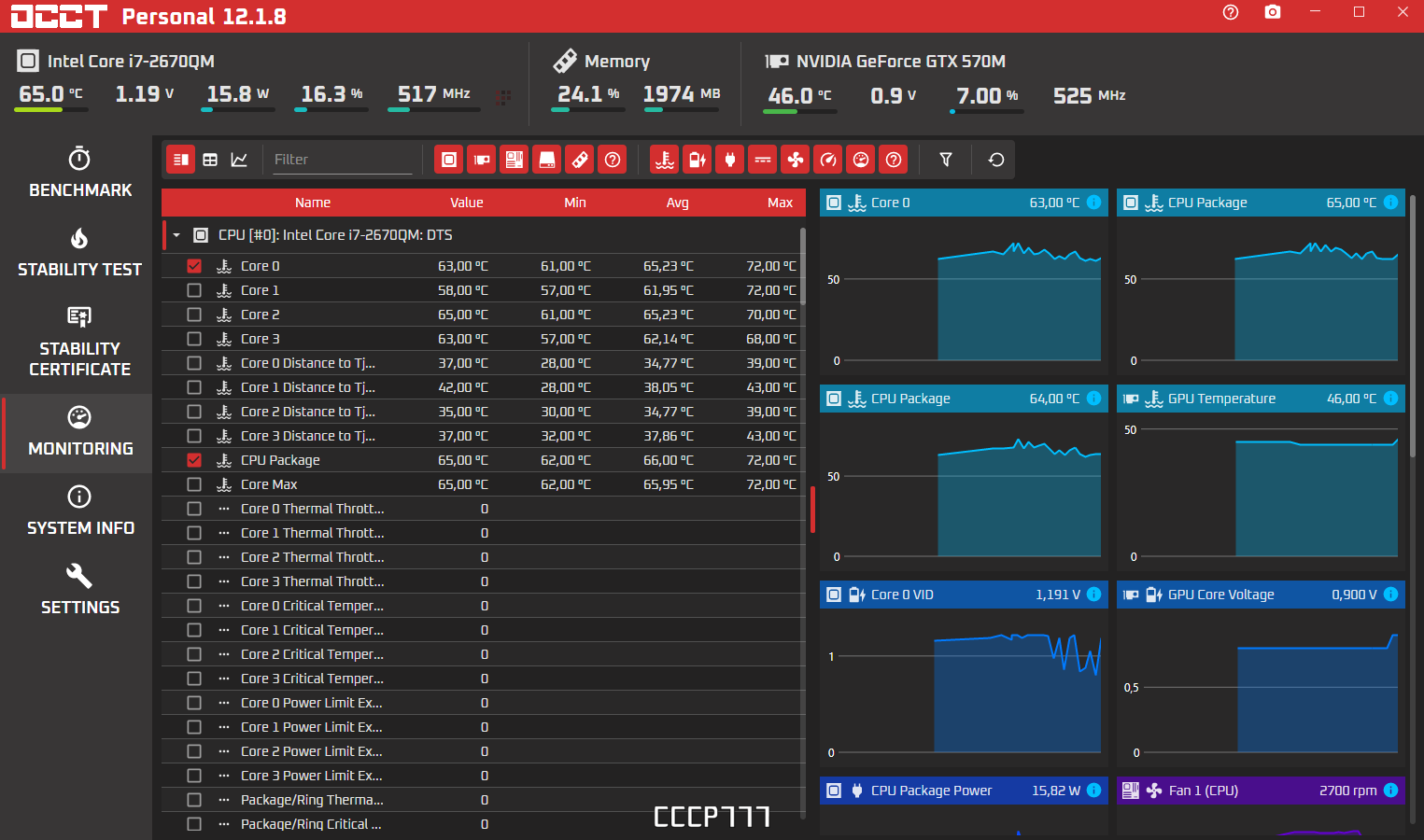Open the System Info section
Image resolution: width=1424 pixels, height=840 pixels.
(x=79, y=511)
